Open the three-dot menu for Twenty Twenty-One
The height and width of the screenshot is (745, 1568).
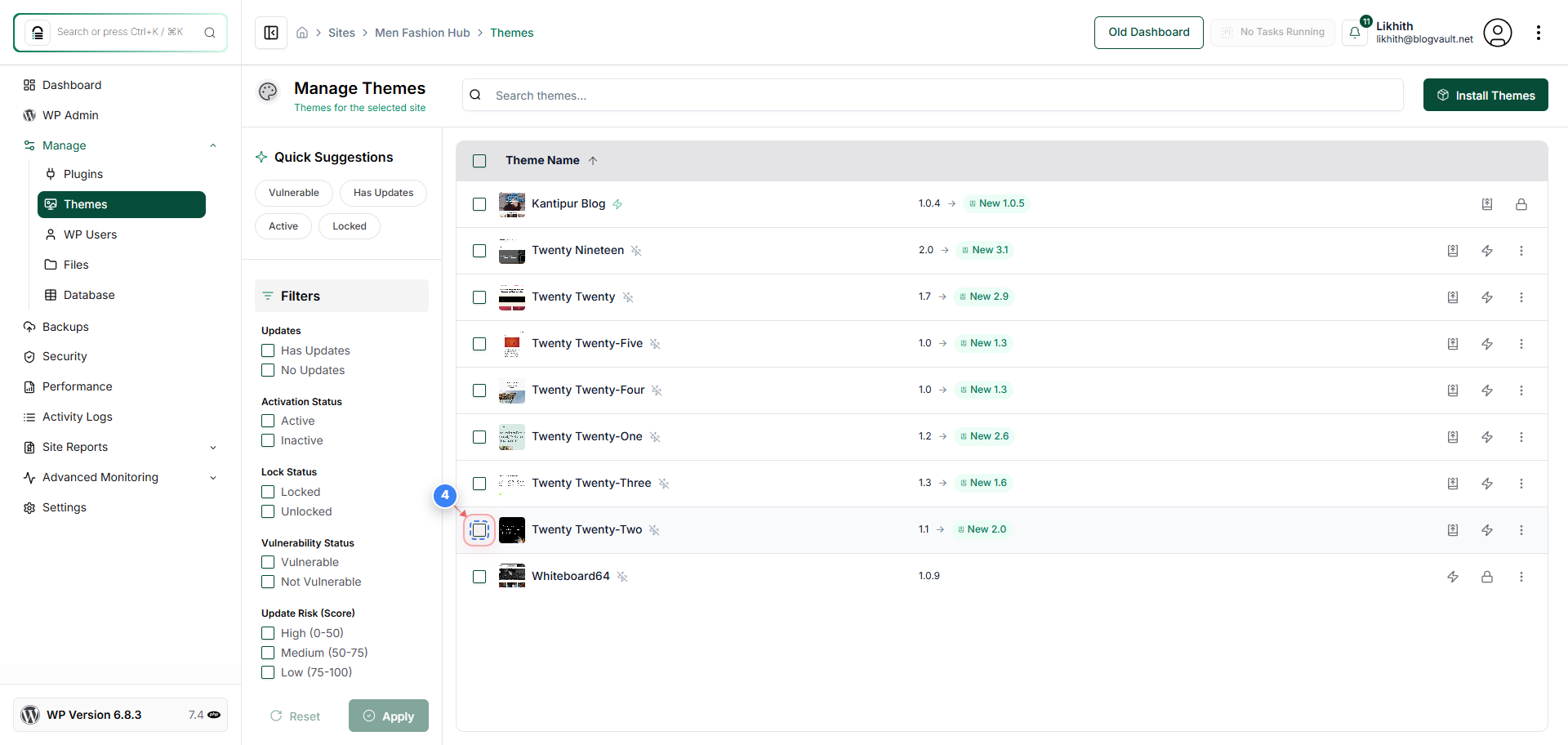click(1521, 437)
